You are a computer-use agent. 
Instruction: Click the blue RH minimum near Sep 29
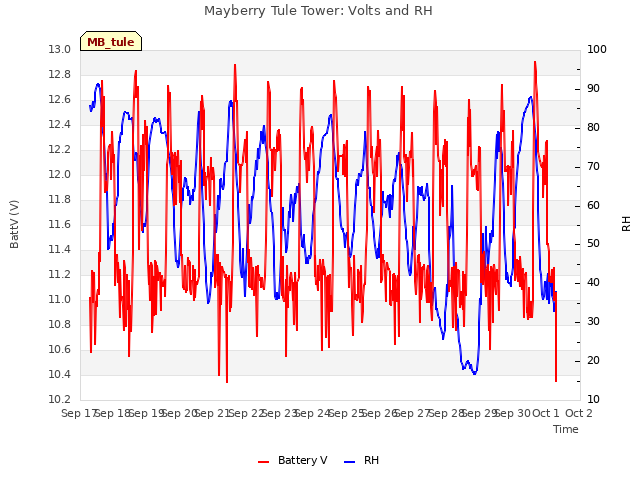click(x=474, y=373)
